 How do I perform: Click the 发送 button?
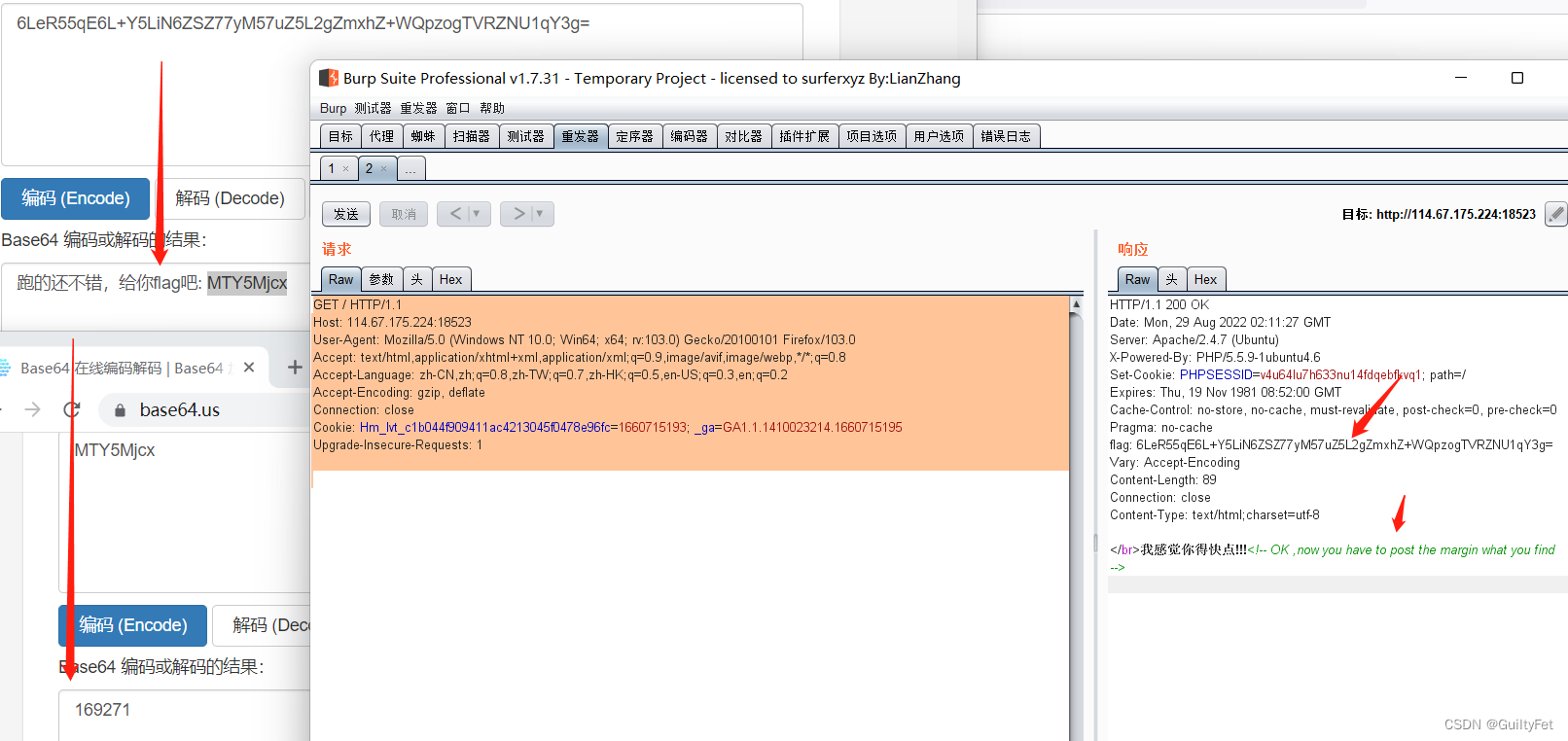tap(346, 214)
